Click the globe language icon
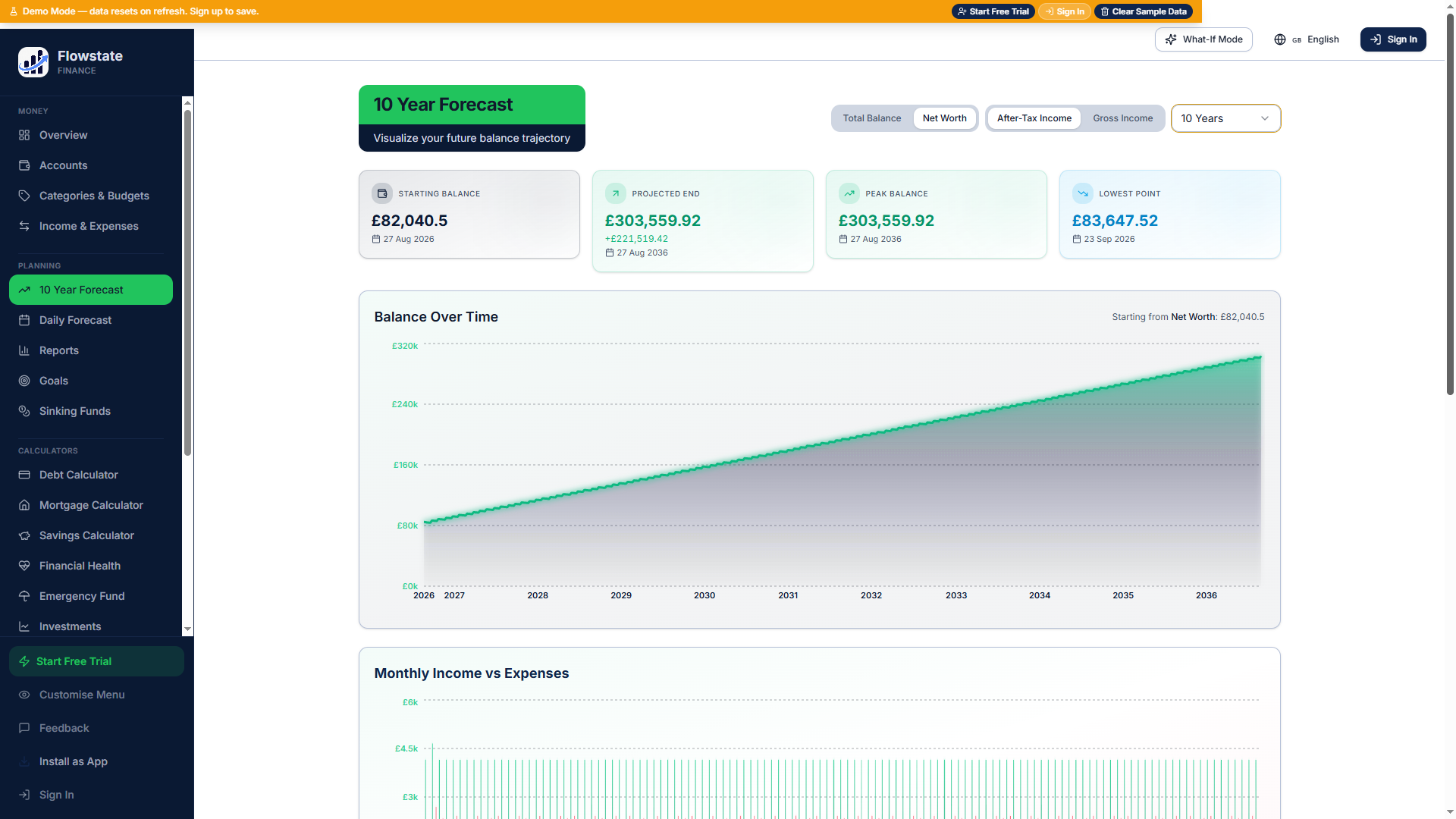This screenshot has height=819, width=1456. pos(1280,39)
